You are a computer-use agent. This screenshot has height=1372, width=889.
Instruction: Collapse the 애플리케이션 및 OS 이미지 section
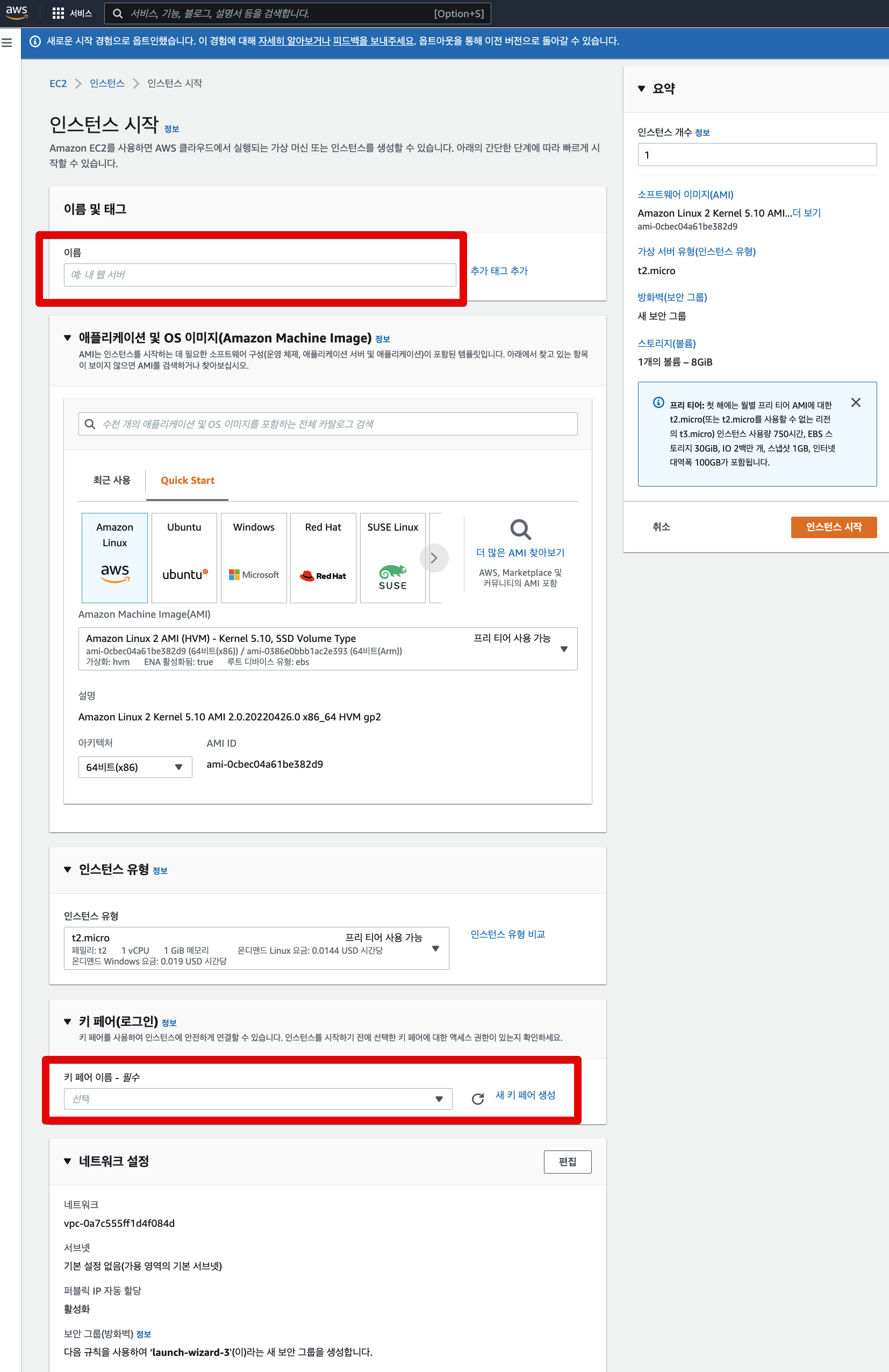pos(67,338)
